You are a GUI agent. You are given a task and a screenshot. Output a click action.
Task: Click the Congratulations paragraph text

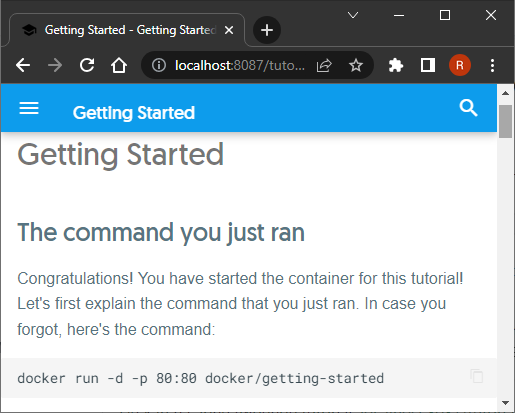(x=240, y=304)
